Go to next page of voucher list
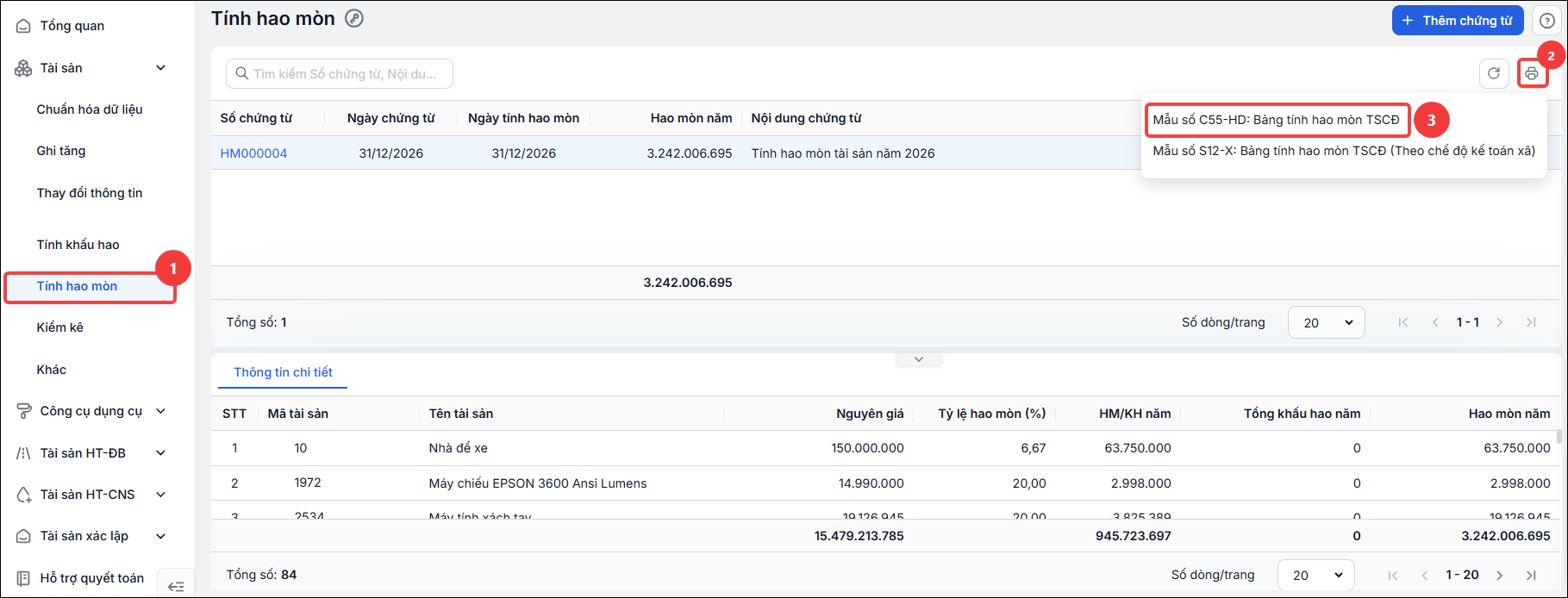The width and height of the screenshot is (1568, 598). (x=1500, y=322)
